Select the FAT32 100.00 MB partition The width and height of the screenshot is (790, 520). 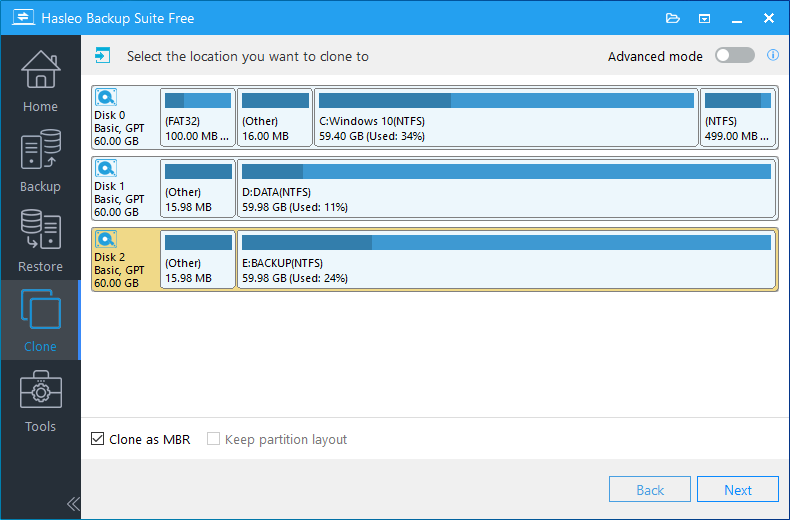[198, 117]
